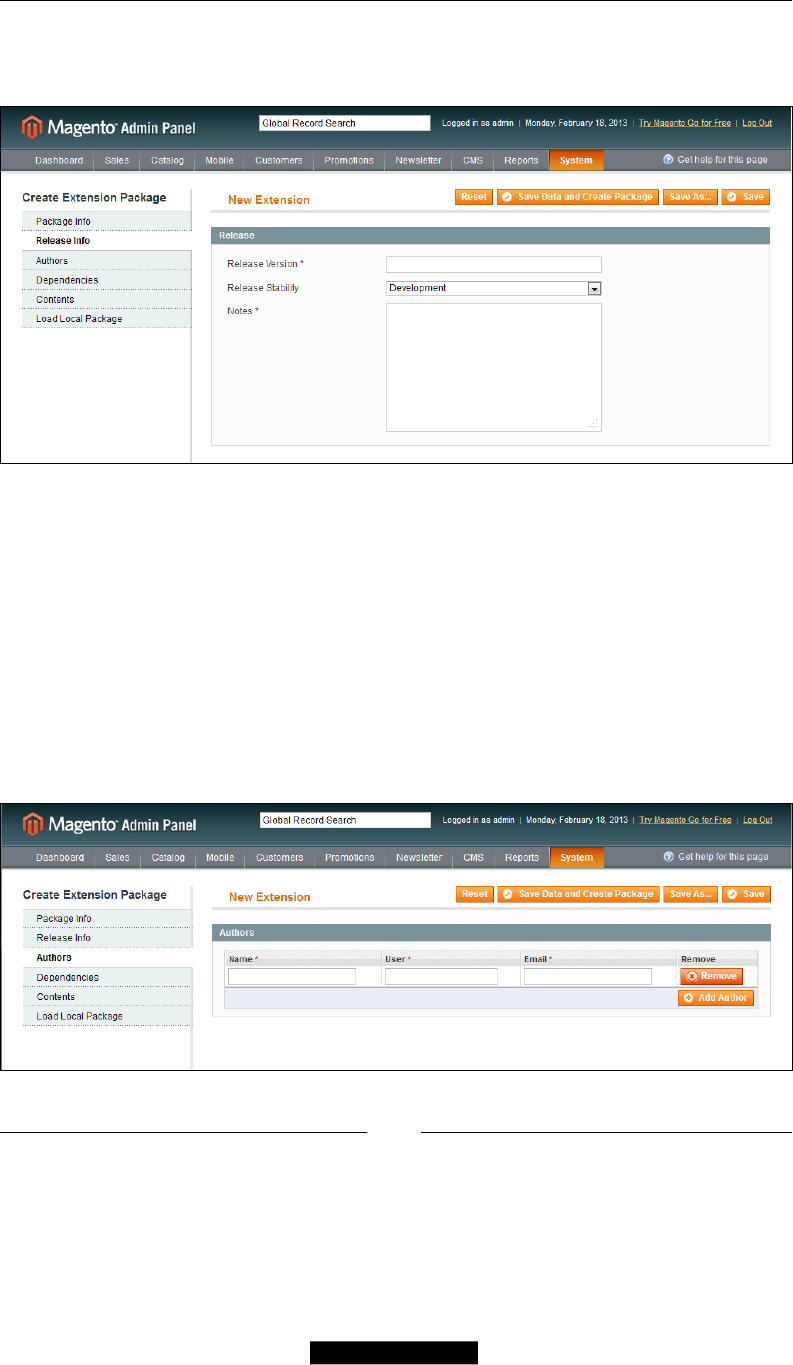The width and height of the screenshot is (793, 1365).
Task: Click Magento logo on the Release page
Action: (x=109, y=127)
